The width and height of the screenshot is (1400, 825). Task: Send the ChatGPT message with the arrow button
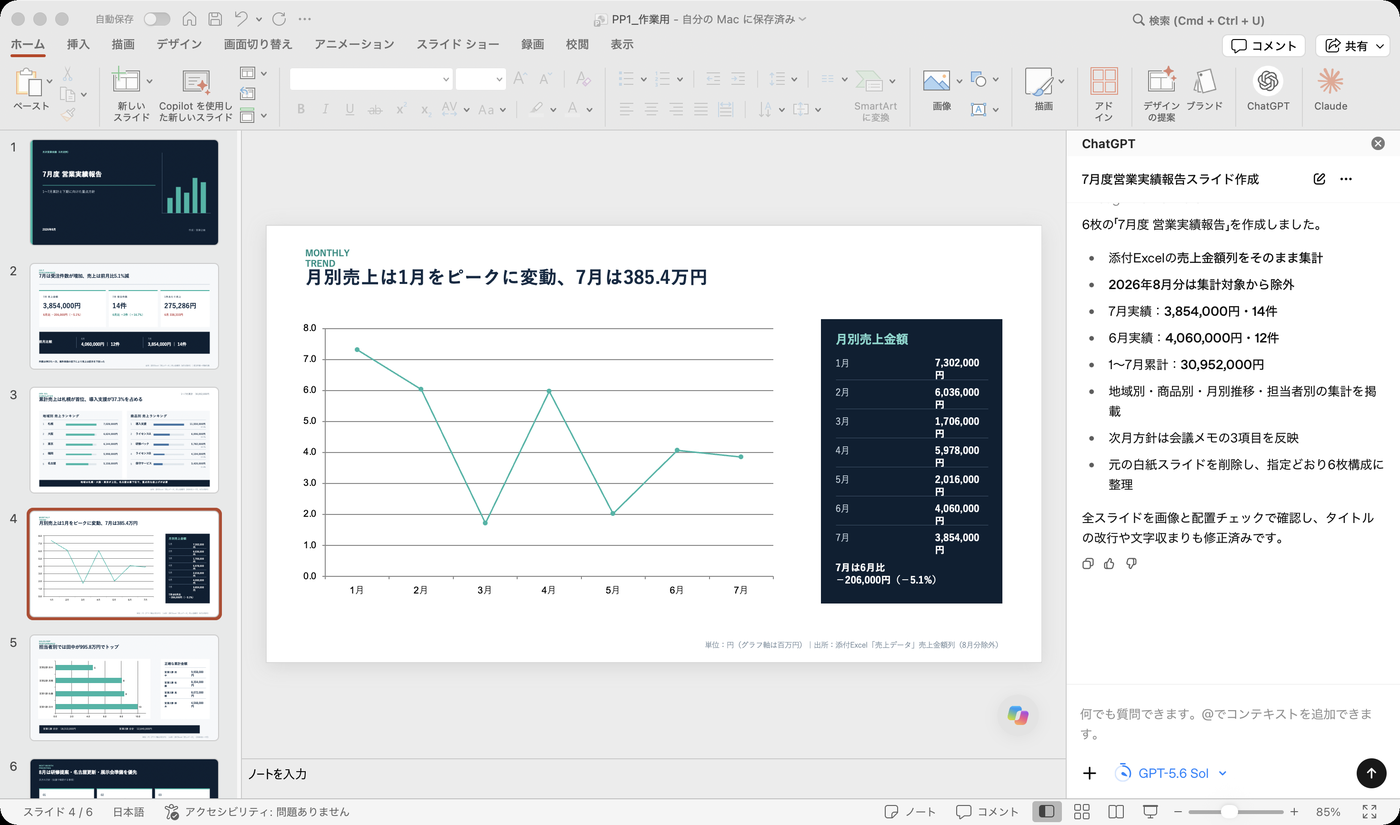(x=1371, y=773)
